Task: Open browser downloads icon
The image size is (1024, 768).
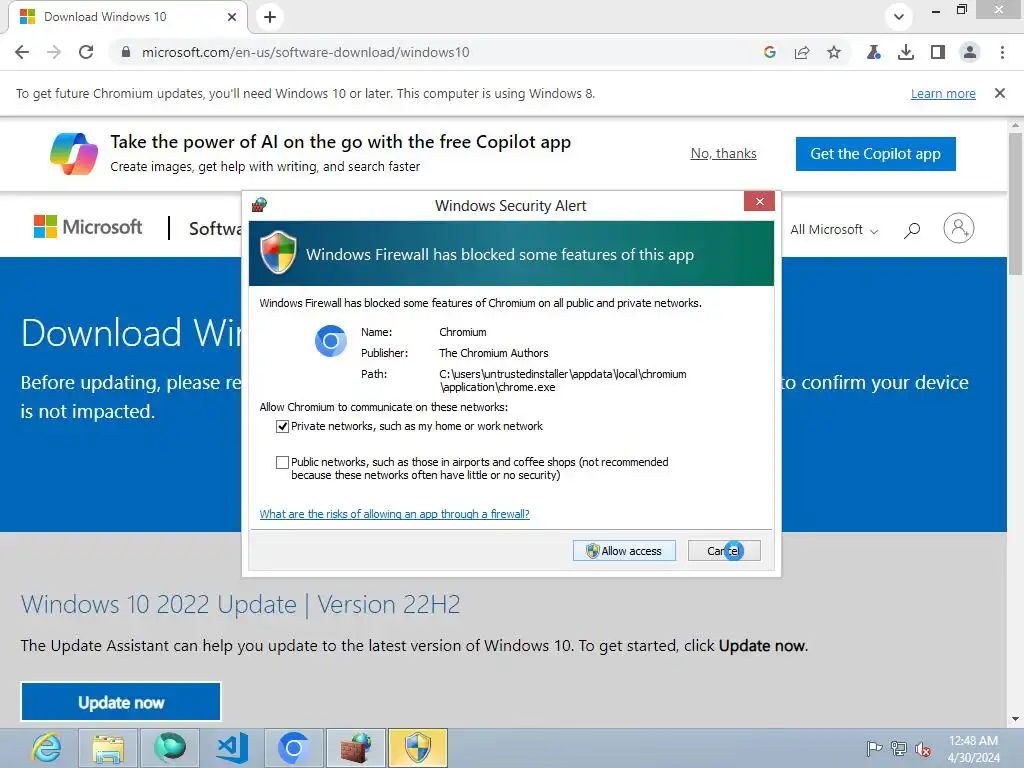Action: 906,52
